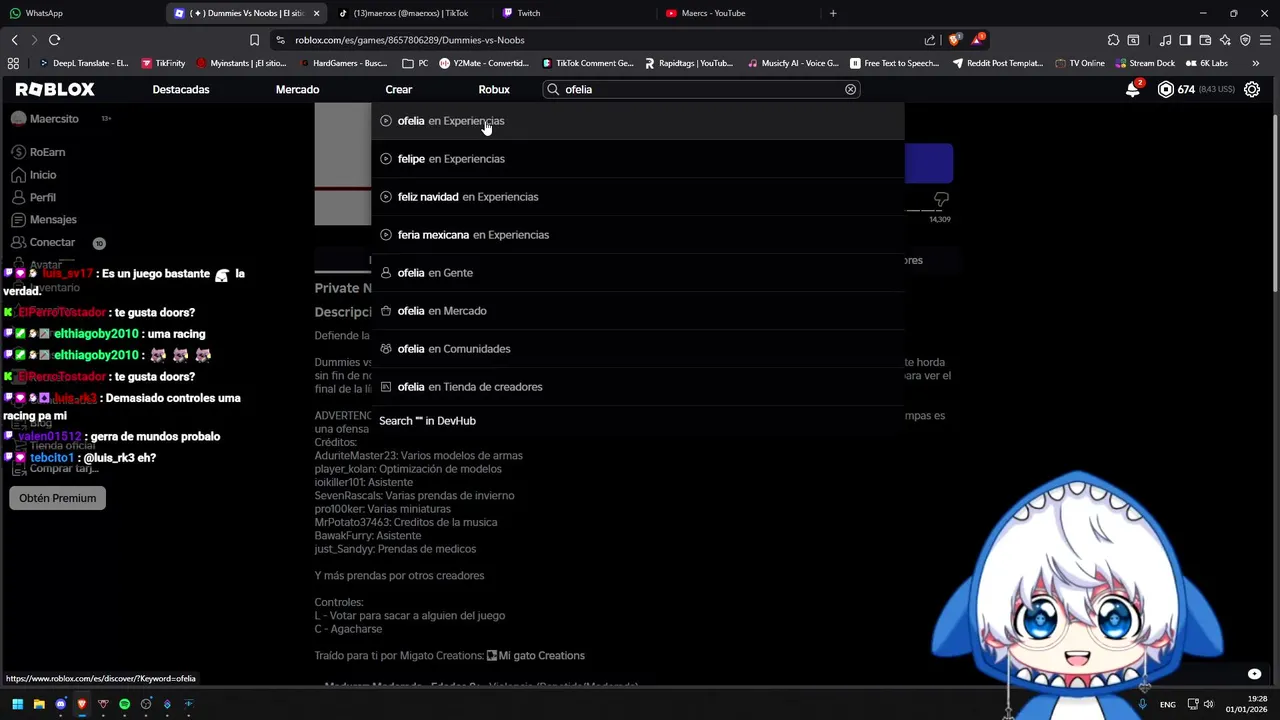Open Conectar in the sidebar
This screenshot has height=720, width=1280.
(43, 242)
